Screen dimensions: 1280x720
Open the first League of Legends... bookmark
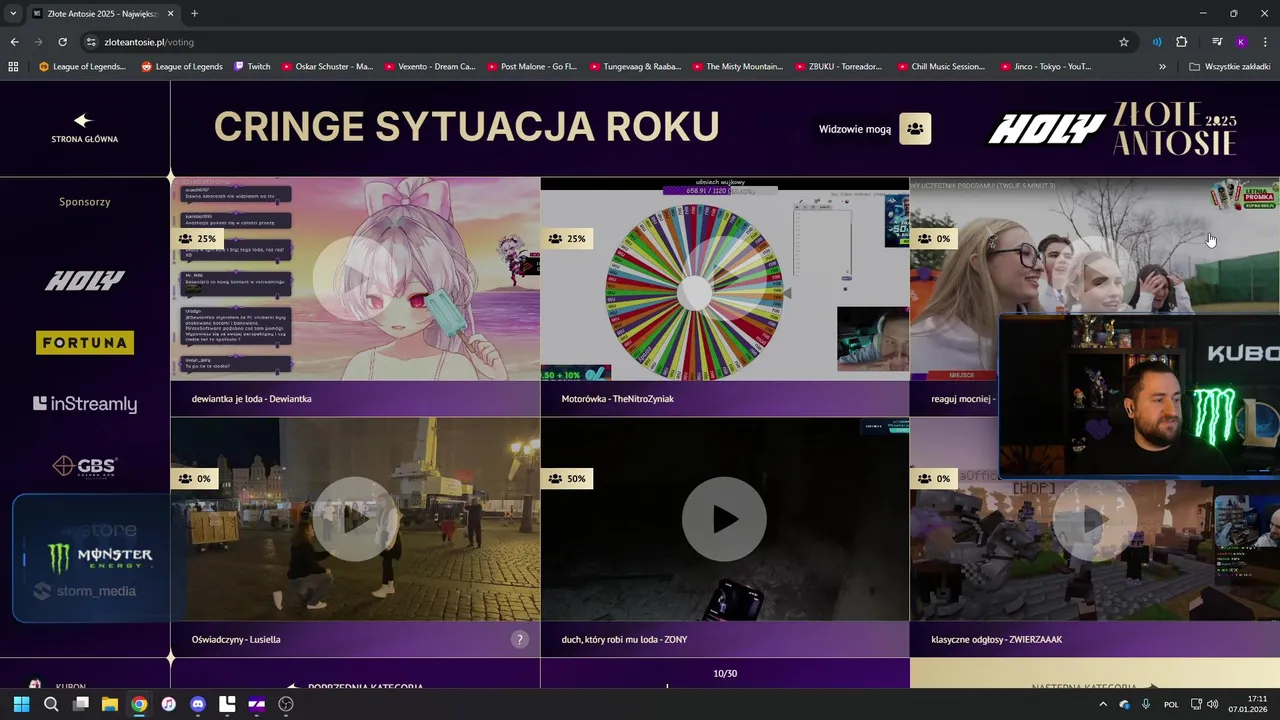82,67
